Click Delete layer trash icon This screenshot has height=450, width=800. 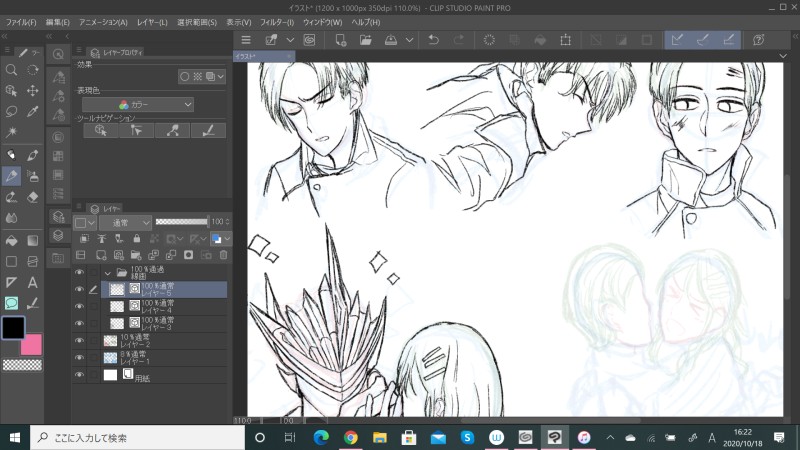tap(223, 255)
